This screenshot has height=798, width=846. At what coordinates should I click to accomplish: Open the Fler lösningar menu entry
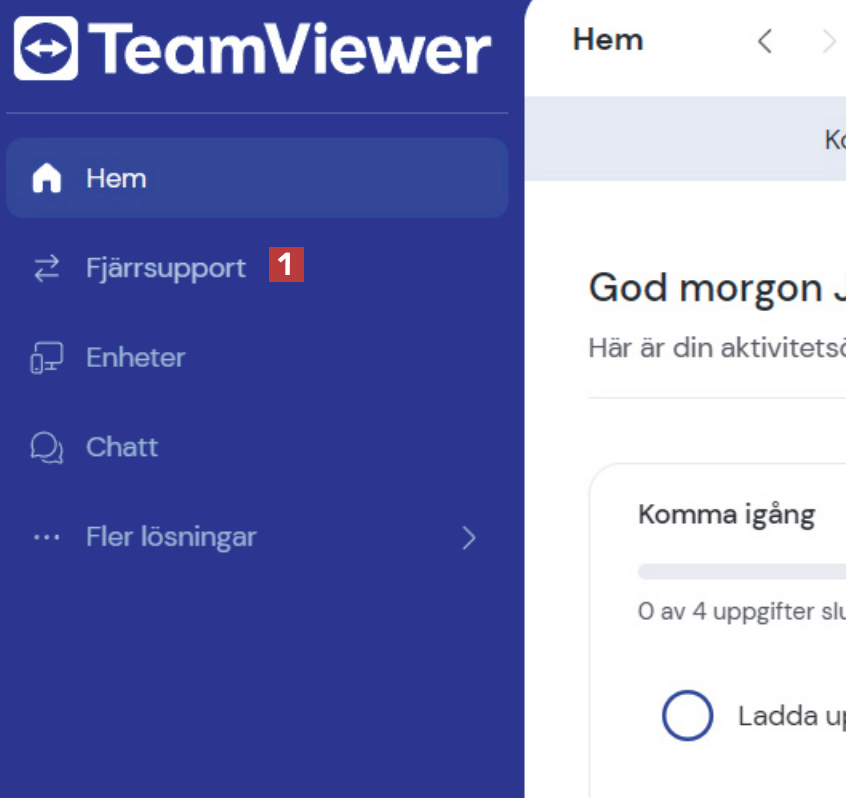tap(257, 537)
